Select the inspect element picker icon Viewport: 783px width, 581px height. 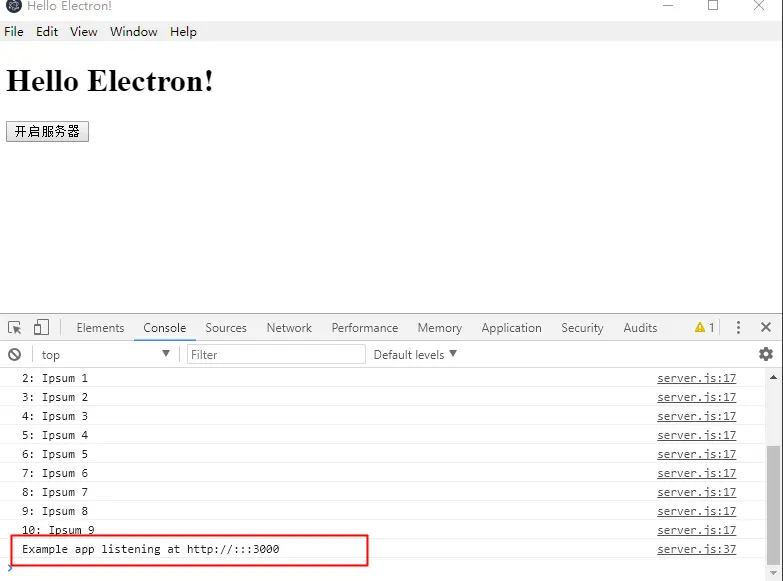[x=14, y=328]
